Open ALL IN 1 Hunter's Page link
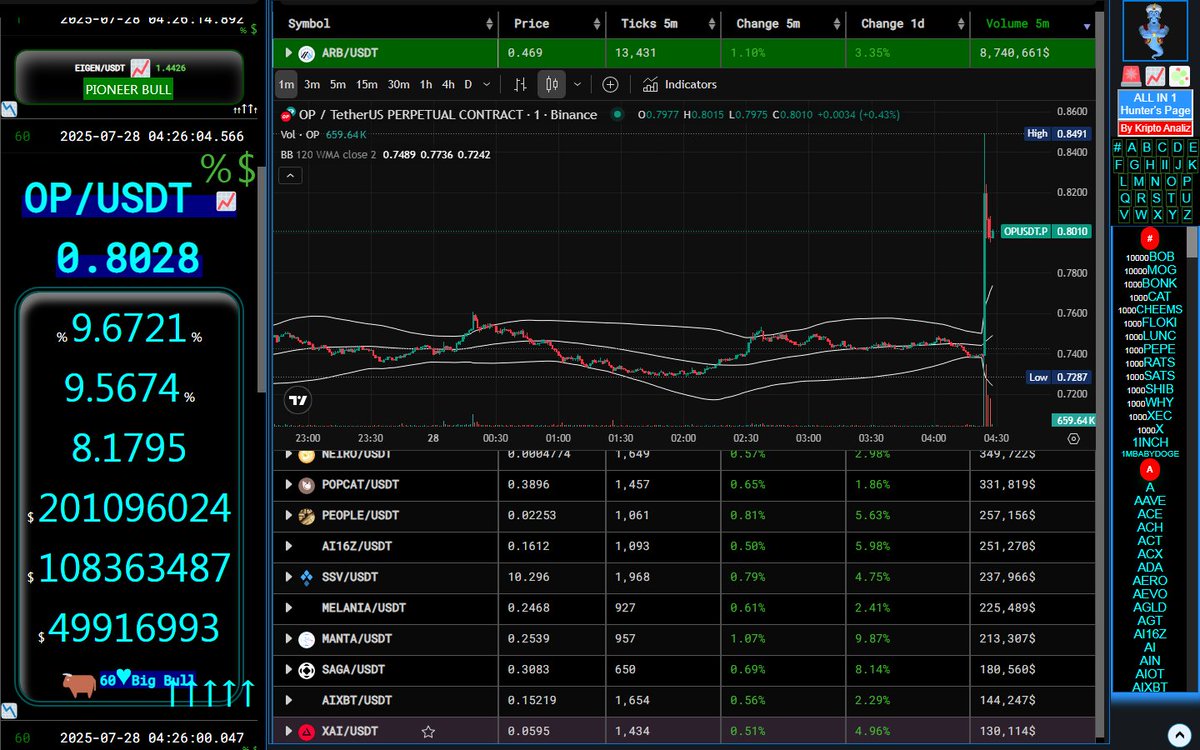This screenshot has height=750, width=1200. click(1155, 104)
